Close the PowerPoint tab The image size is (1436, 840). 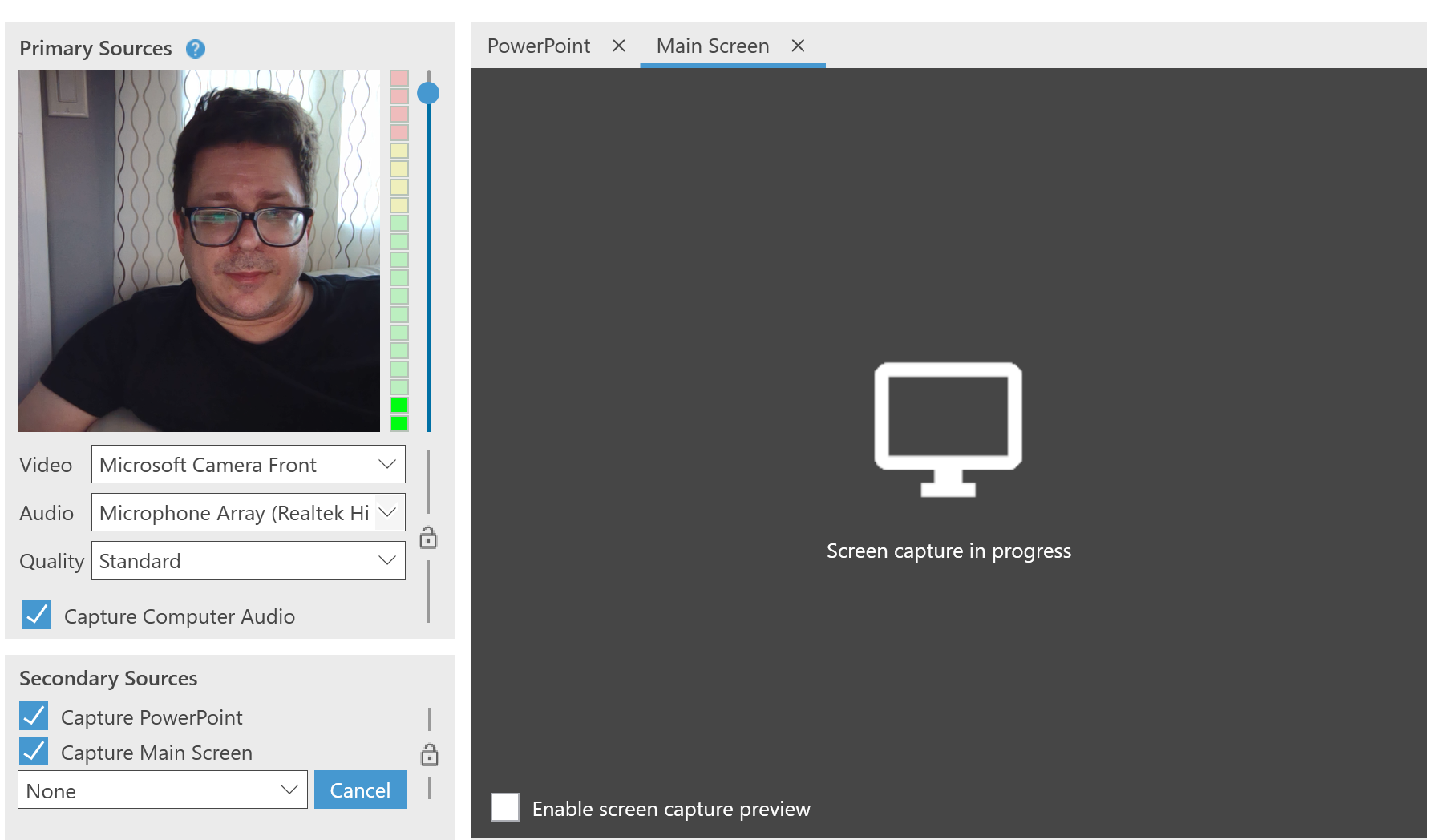pyautogui.click(x=618, y=46)
